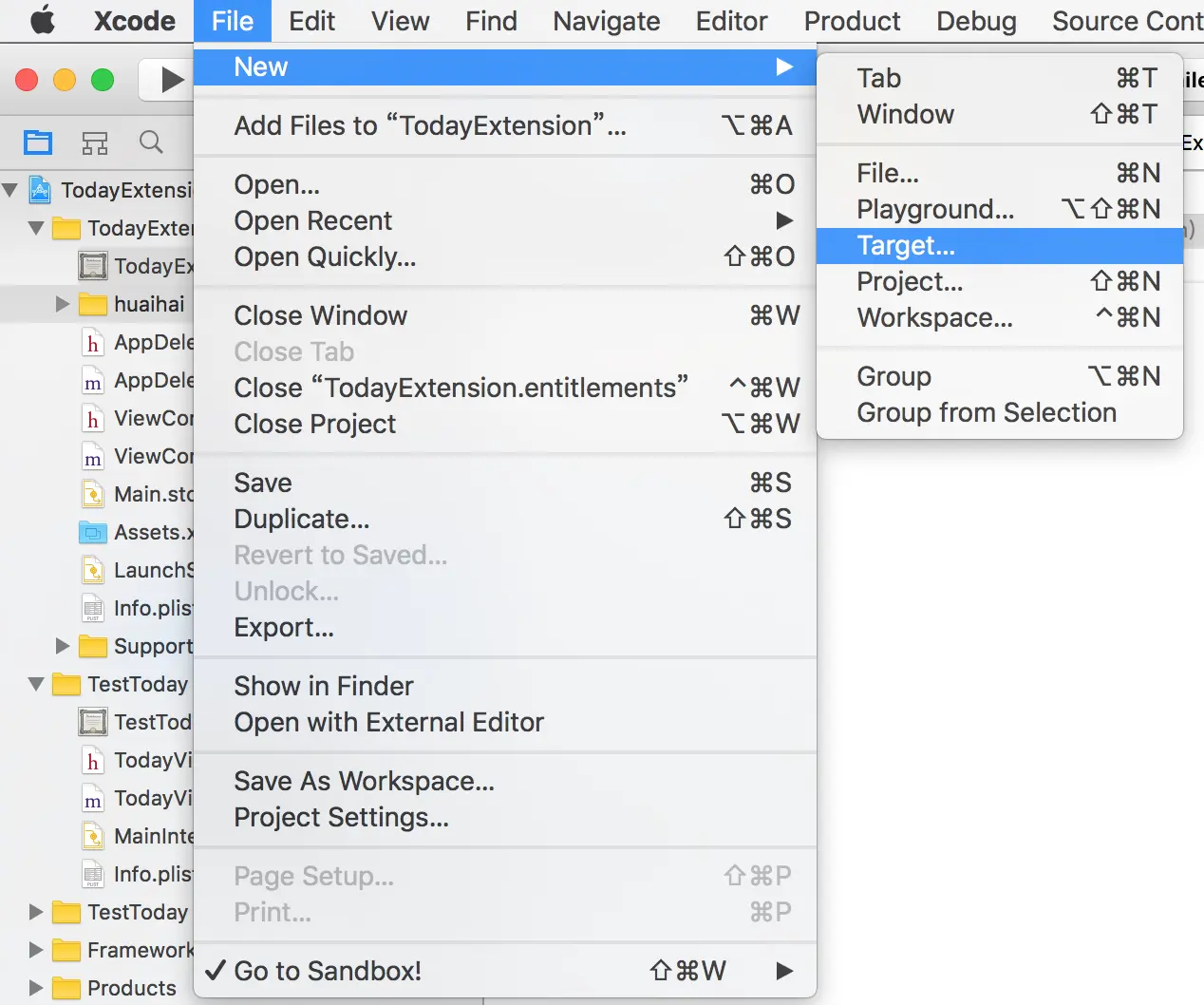Expand the Frameworks group
This screenshot has width=1204, height=1005.
click(36, 950)
